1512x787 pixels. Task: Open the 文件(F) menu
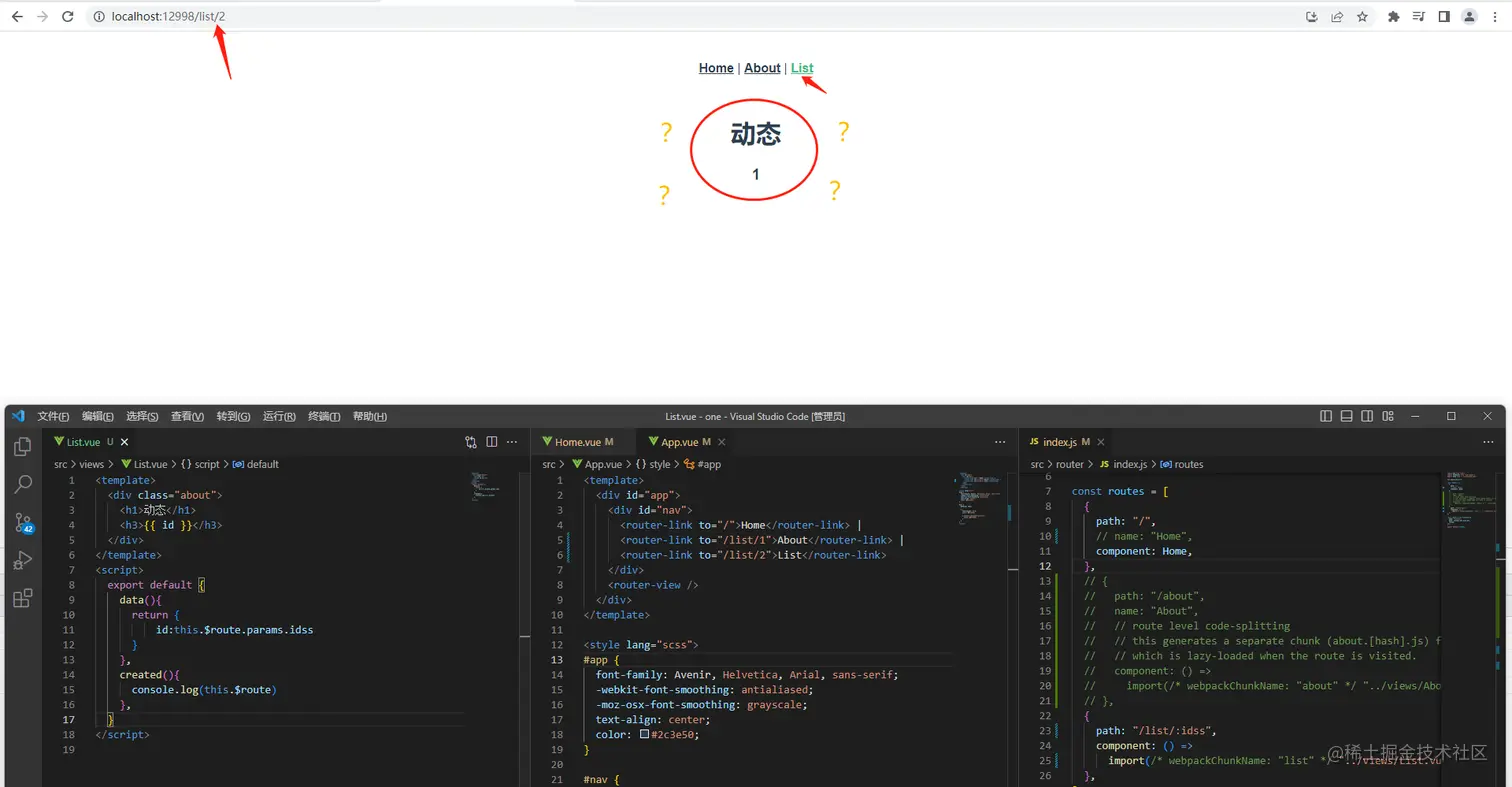pyautogui.click(x=53, y=416)
